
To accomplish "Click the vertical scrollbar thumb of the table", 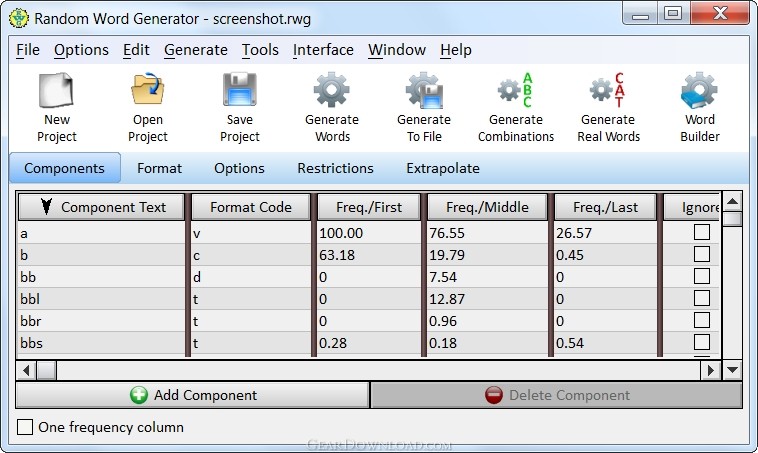I will [732, 219].
